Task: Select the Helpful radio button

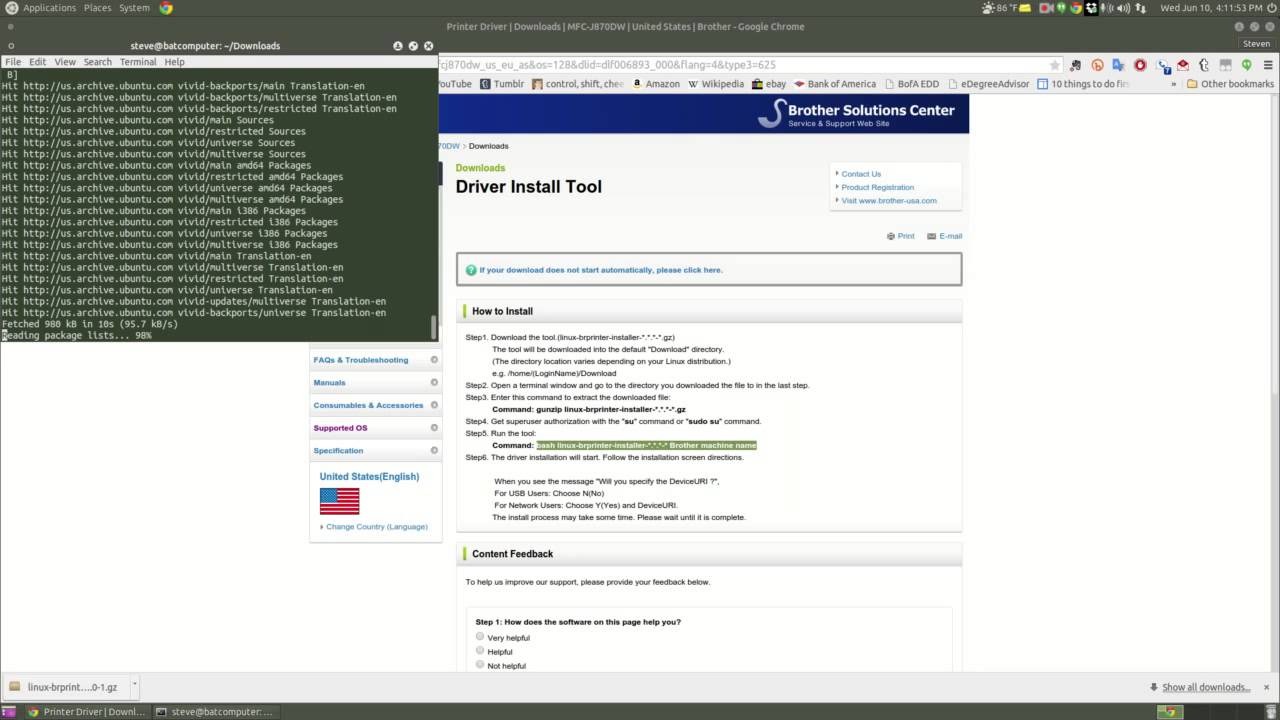Action: 480,650
